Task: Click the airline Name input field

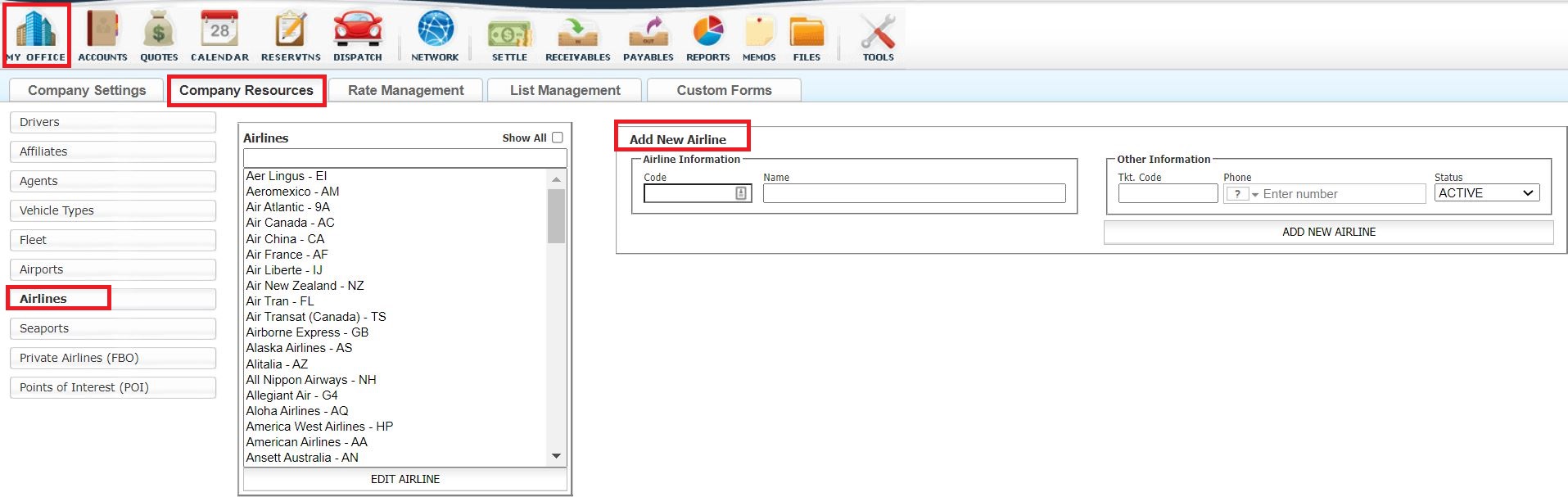Action: pyautogui.click(x=914, y=193)
